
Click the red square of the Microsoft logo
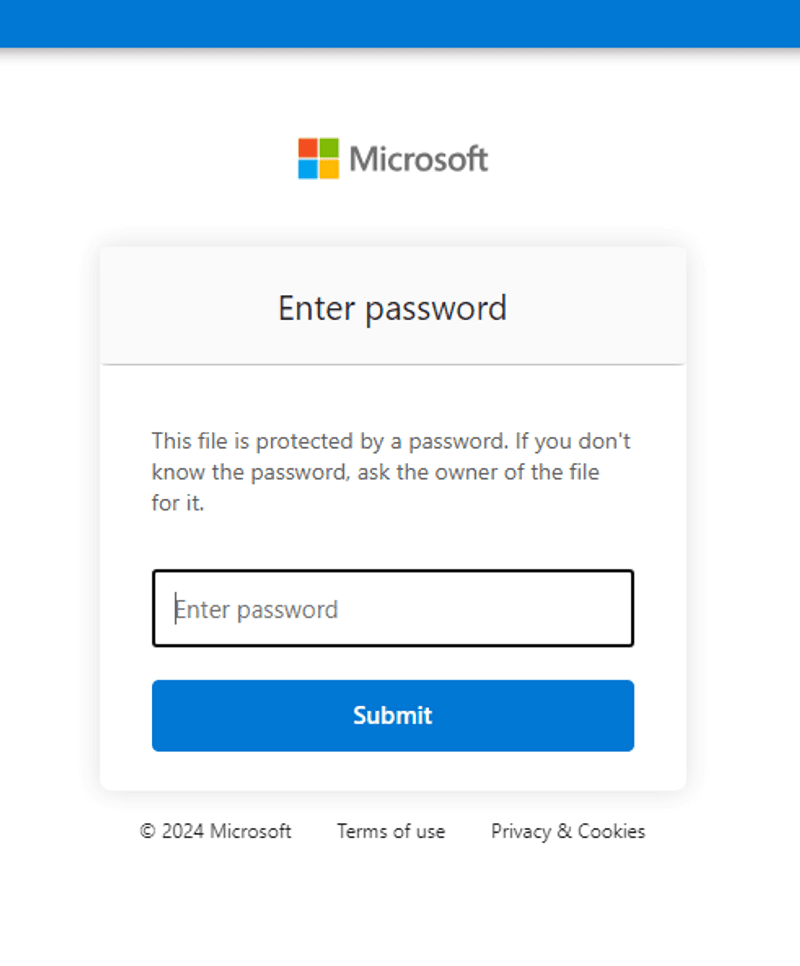(308, 148)
